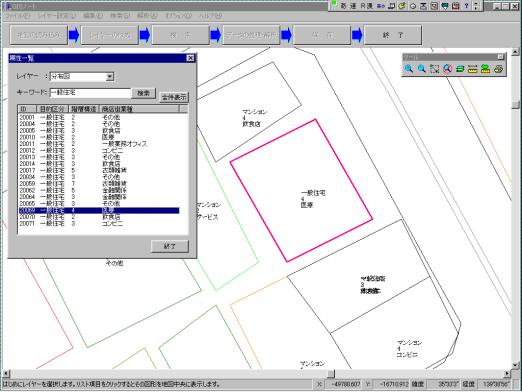Sort by the 商店街業種 column header

point(139,109)
